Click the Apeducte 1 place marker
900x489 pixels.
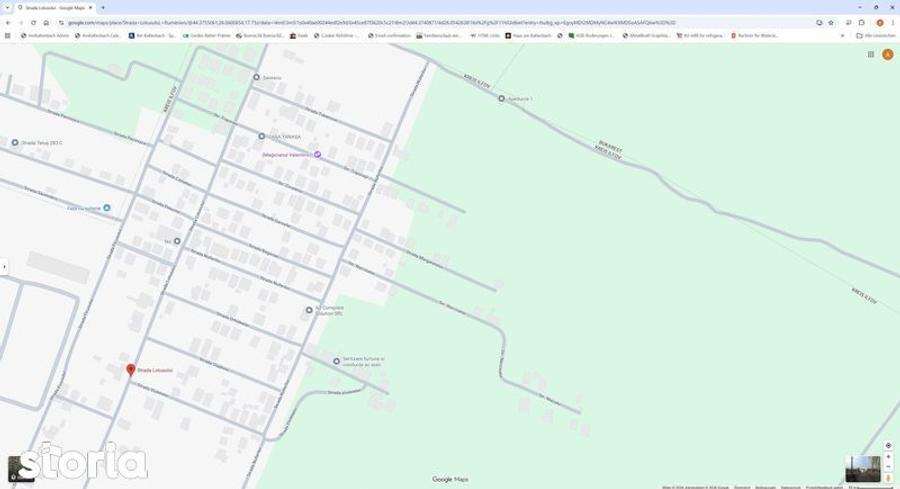coord(501,98)
